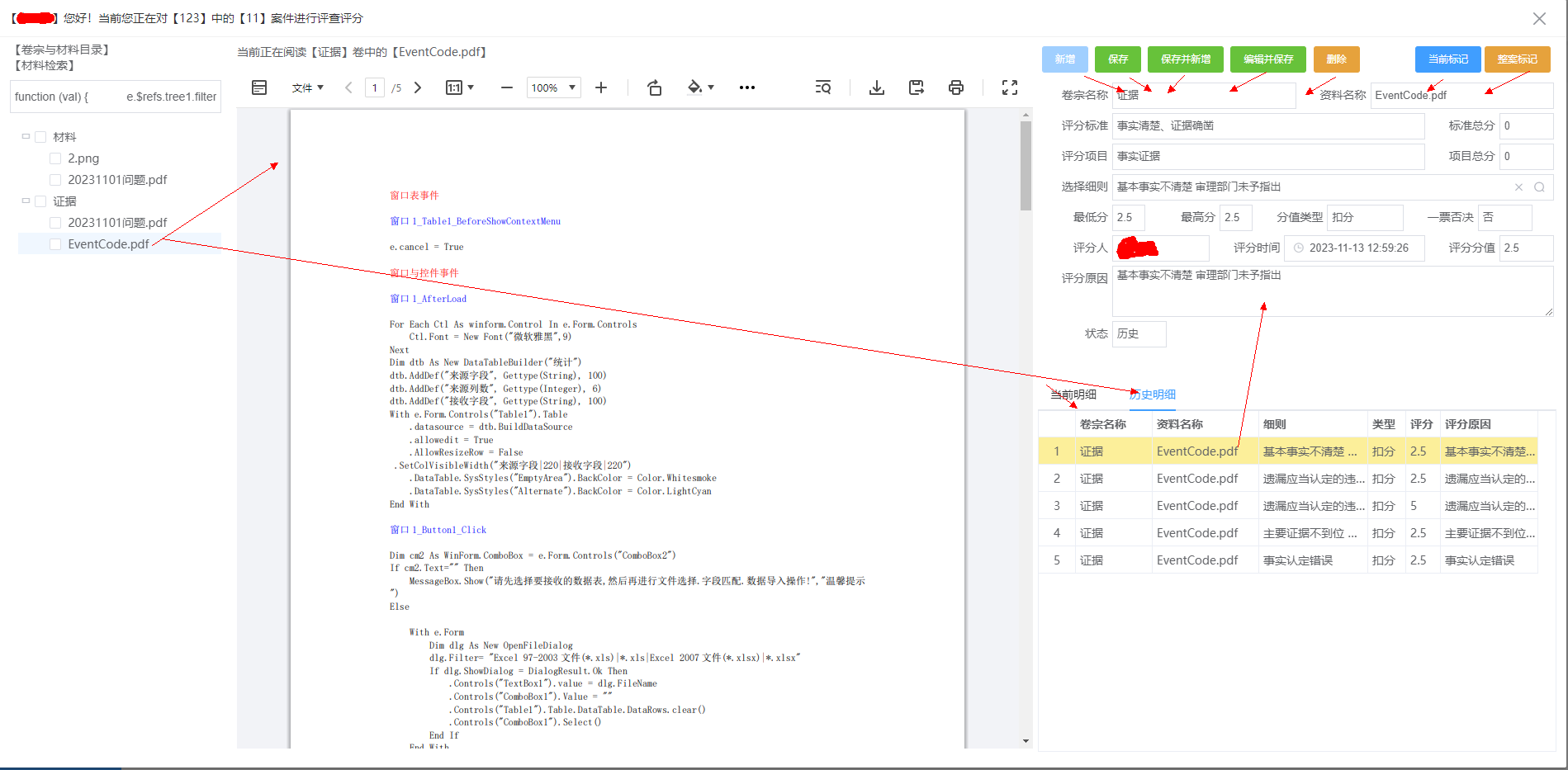This screenshot has width=1568, height=770.
Task: Enter fullscreen presentation mode
Action: point(1010,87)
